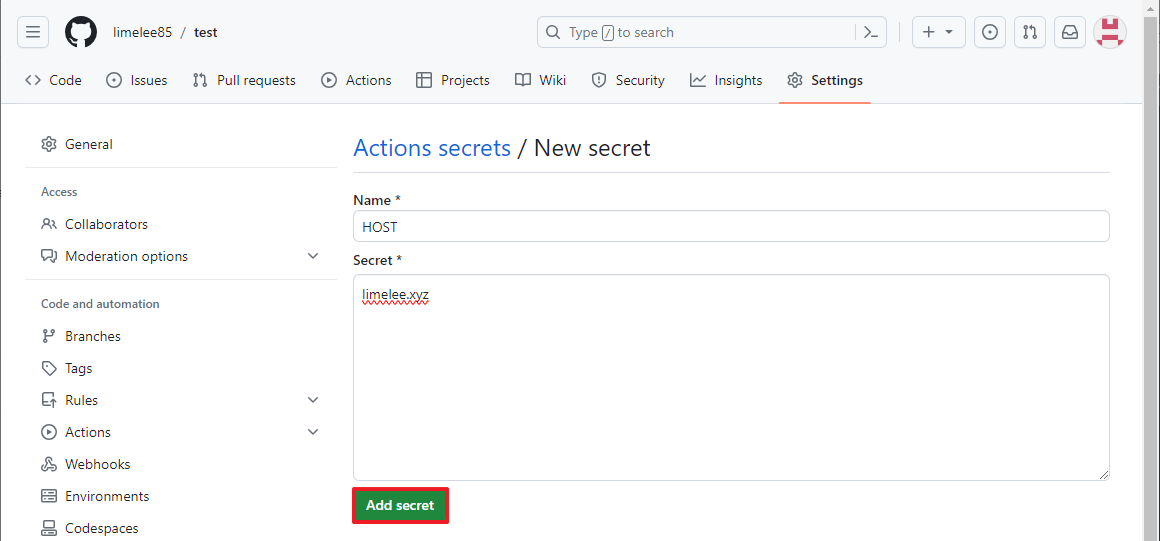Click the Webhooks icon

(49, 464)
